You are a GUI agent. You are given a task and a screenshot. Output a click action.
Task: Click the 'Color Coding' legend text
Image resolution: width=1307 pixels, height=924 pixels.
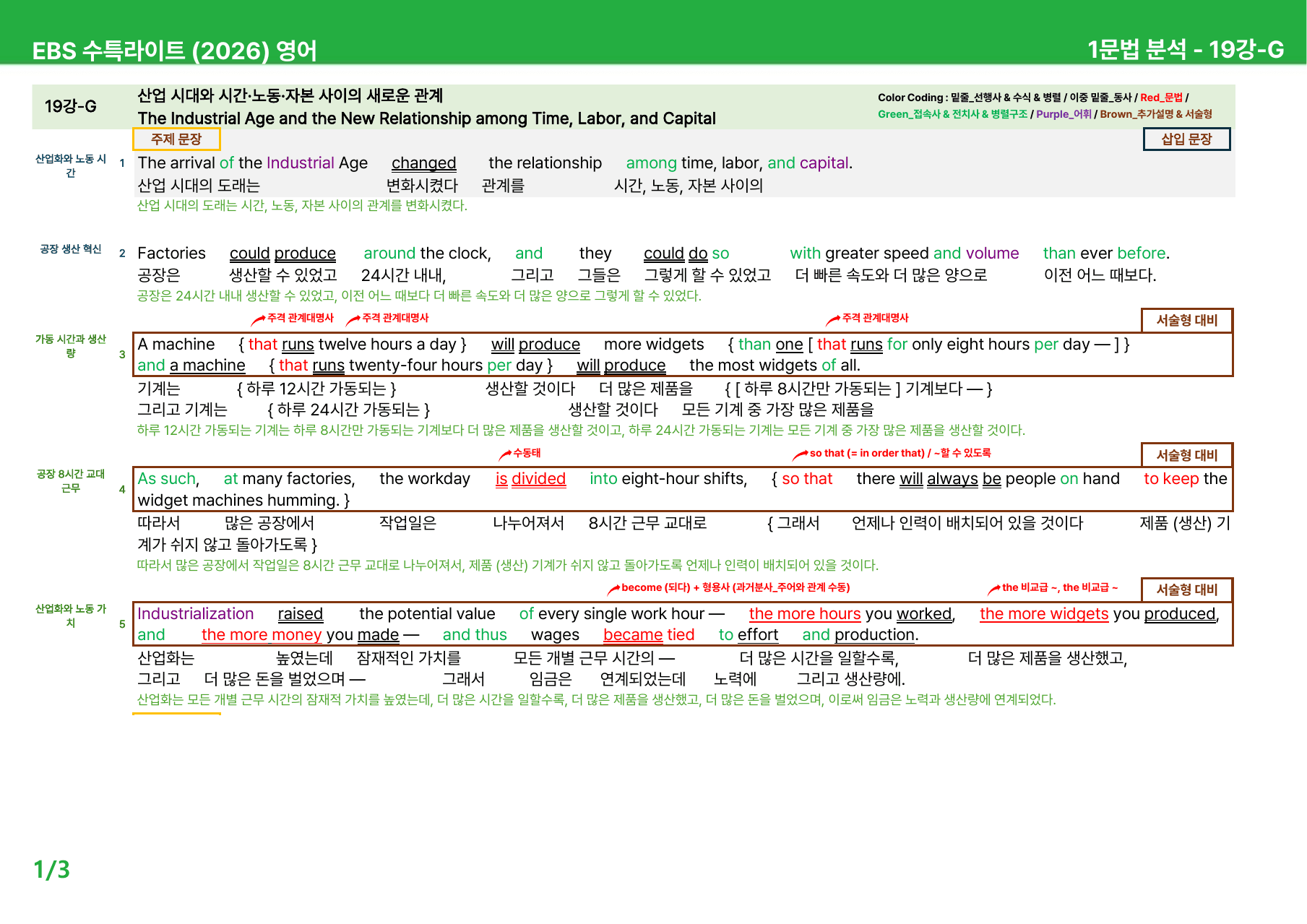(x=910, y=98)
